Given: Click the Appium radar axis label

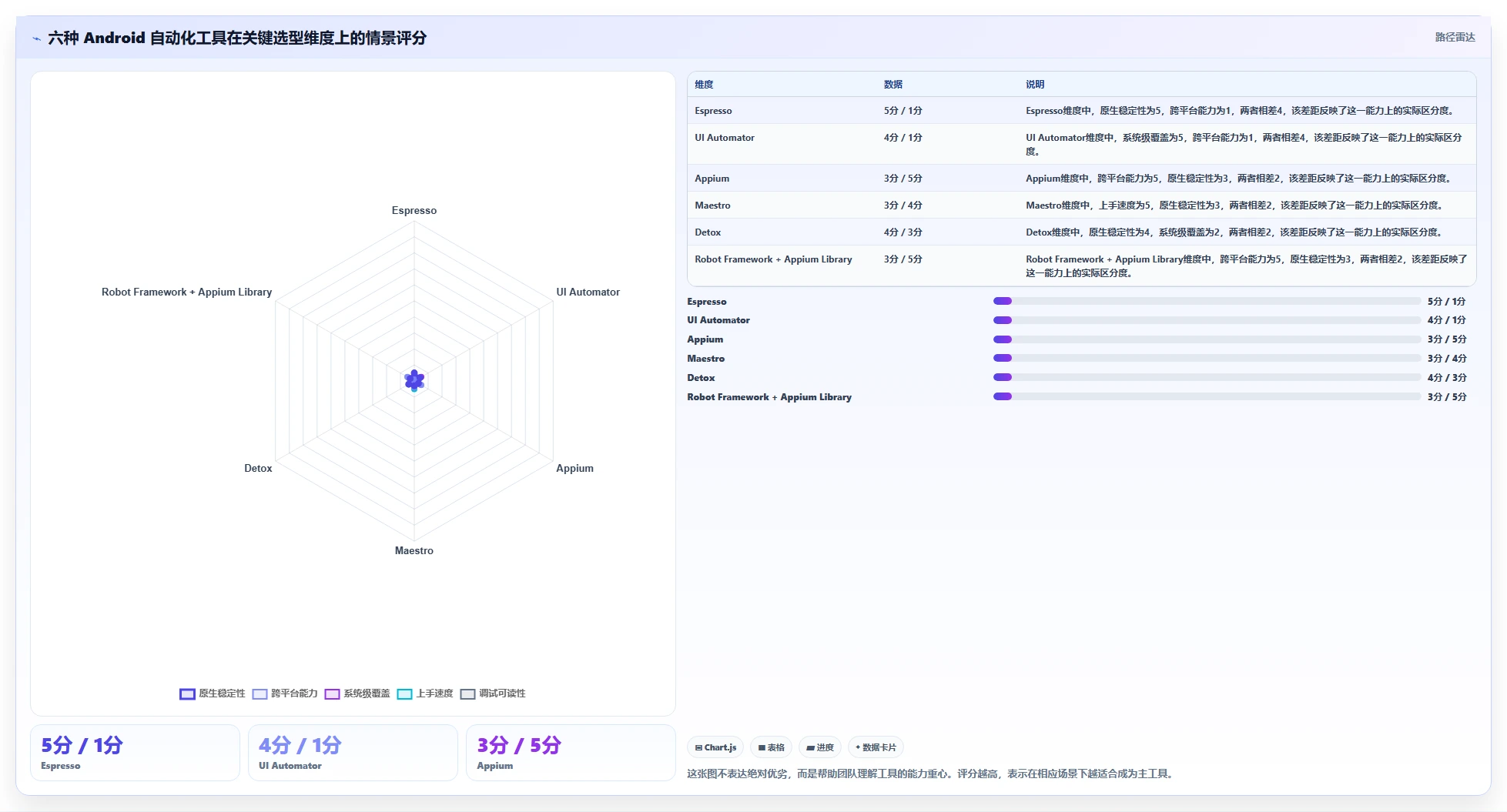Looking at the screenshot, I should click(574, 468).
